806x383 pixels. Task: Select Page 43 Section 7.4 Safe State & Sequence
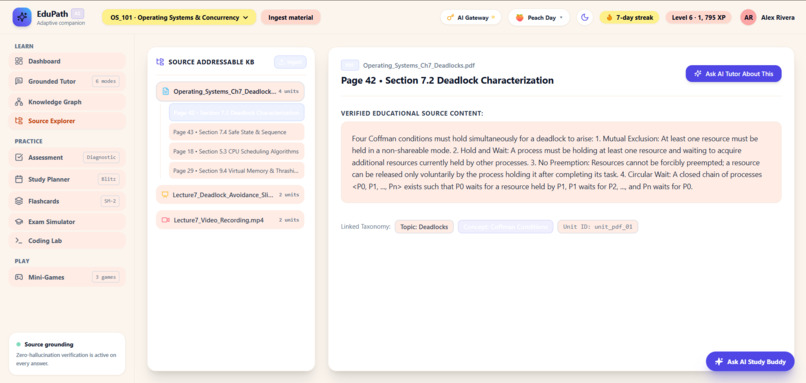(236, 132)
